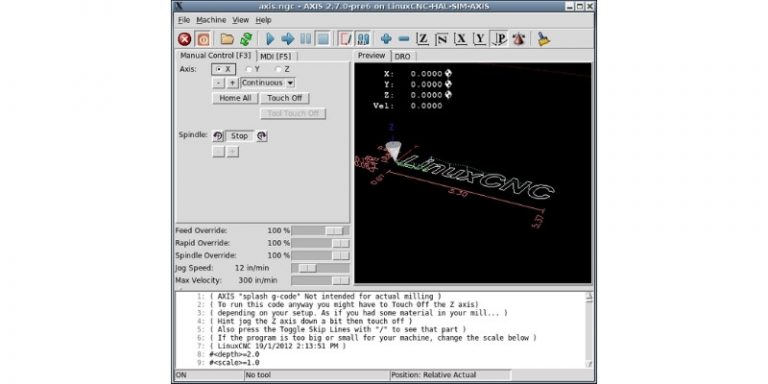Reload the current file with green arrows
This screenshot has width=768, height=384.
click(x=246, y=39)
